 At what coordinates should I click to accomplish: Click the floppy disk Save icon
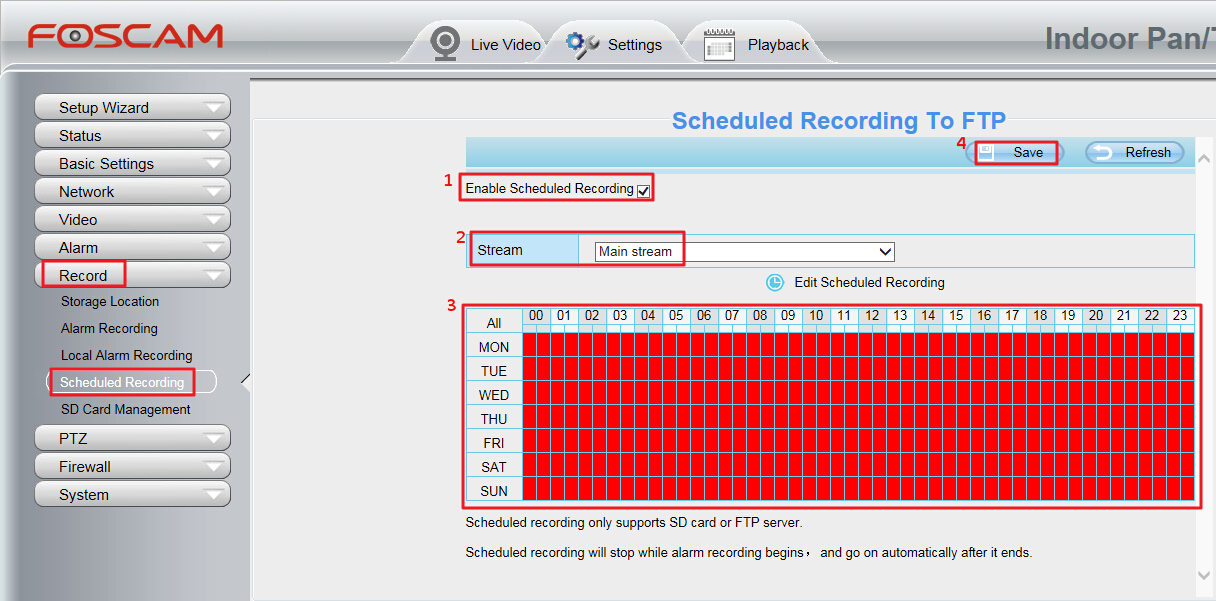coord(986,152)
